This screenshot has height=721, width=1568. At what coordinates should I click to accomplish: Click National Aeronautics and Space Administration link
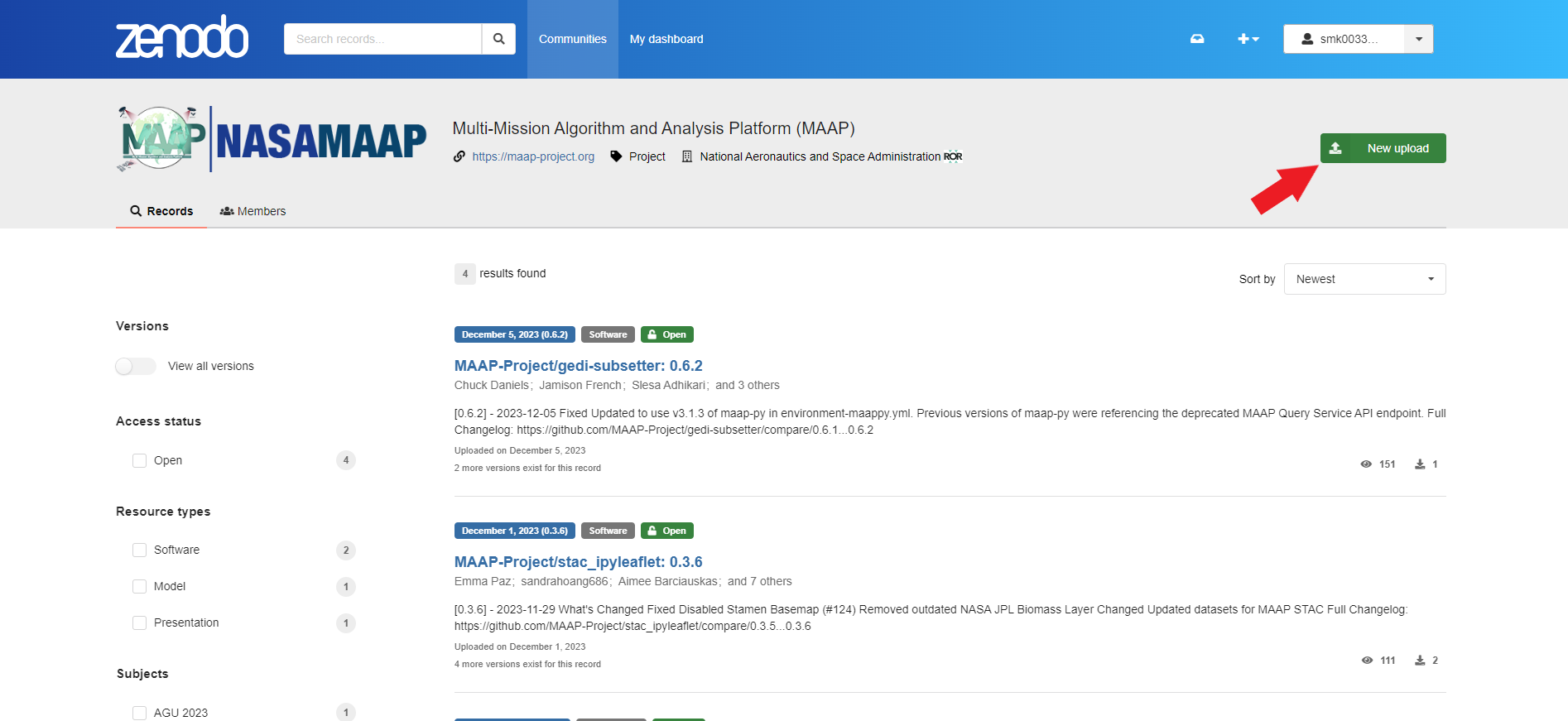tap(820, 156)
